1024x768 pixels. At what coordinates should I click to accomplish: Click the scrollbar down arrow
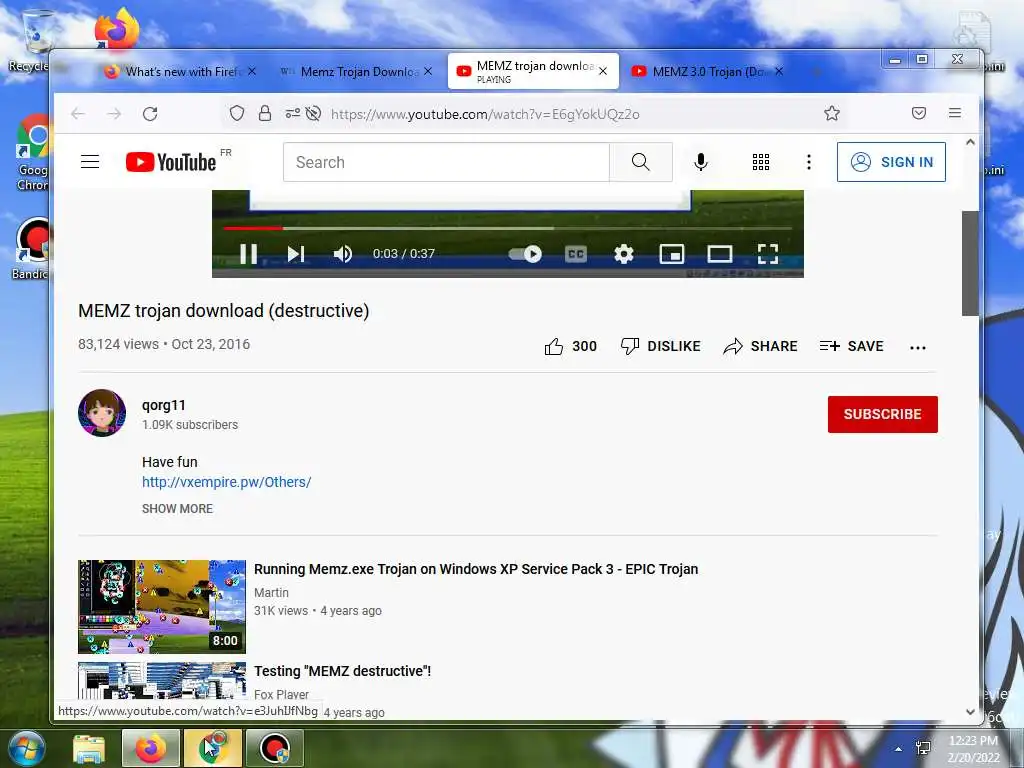(x=970, y=711)
